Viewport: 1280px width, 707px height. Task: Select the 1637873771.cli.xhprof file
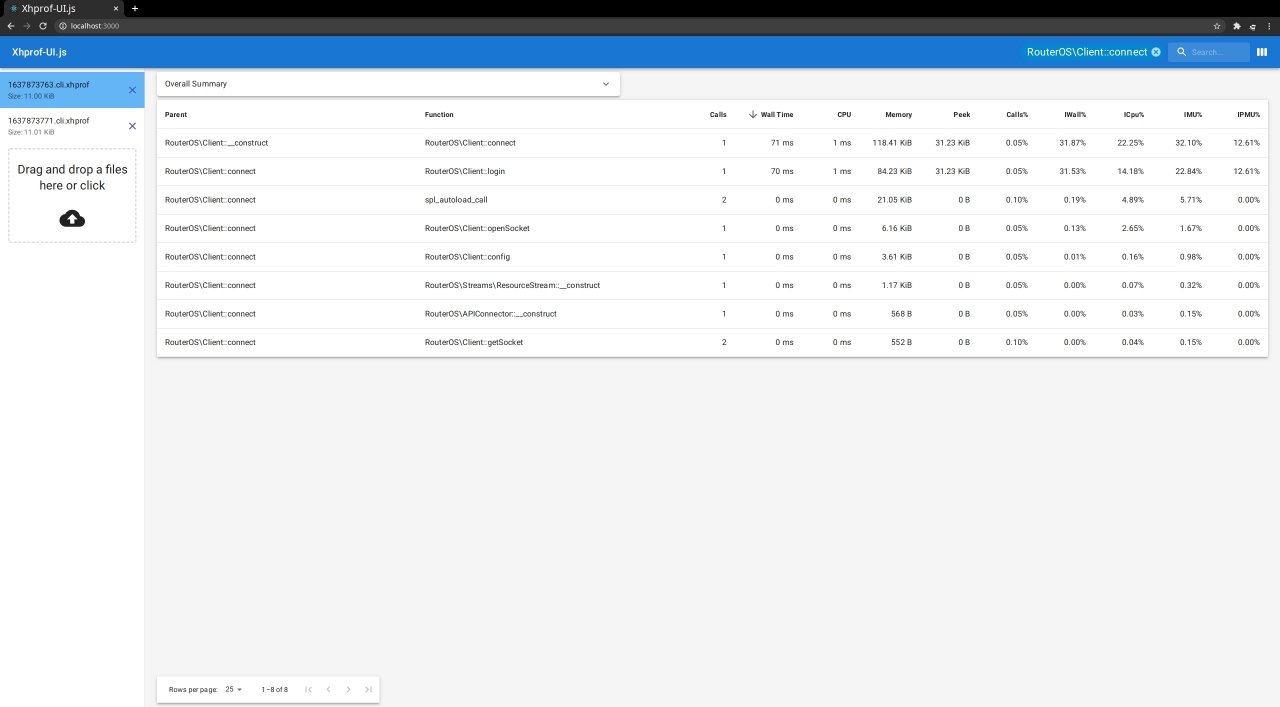pos(72,126)
